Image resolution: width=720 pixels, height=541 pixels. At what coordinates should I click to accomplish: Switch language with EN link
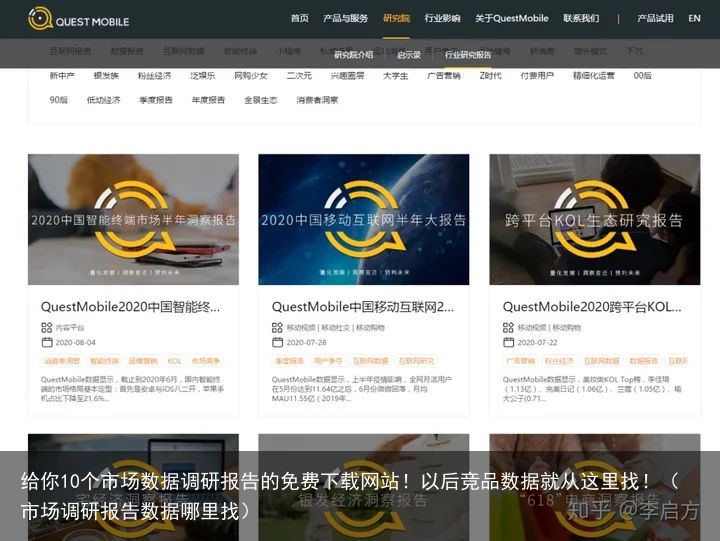[x=694, y=18]
